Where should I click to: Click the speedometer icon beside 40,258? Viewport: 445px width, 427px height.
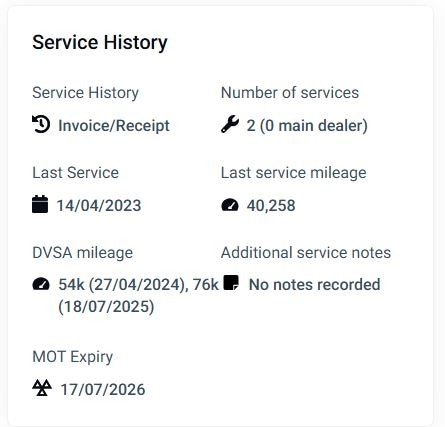[x=230, y=205]
